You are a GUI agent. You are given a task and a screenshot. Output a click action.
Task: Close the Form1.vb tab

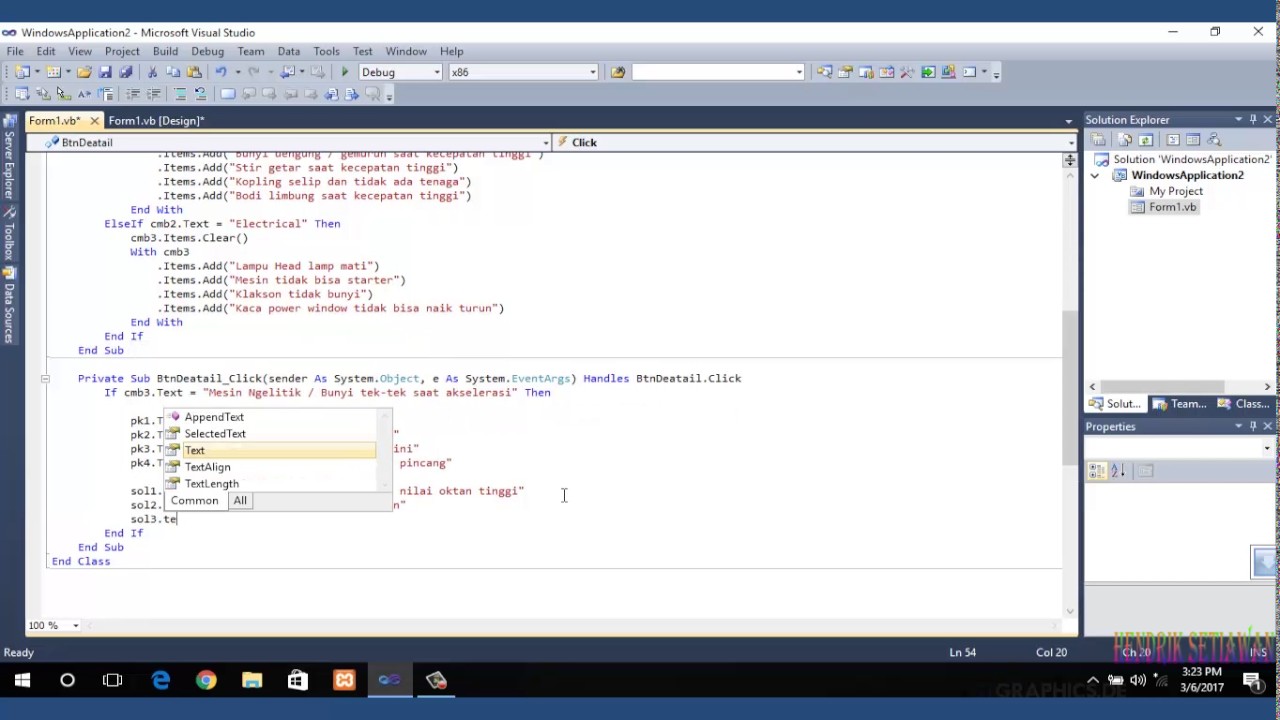coord(94,121)
